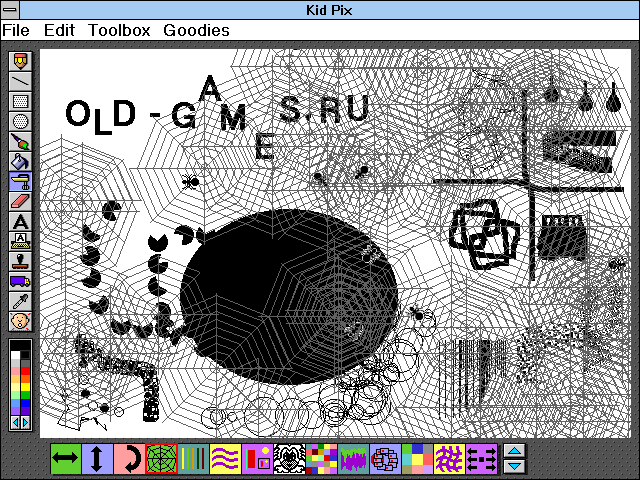Select the Eraser tool
This screenshot has width=640, height=480.
tap(20, 202)
